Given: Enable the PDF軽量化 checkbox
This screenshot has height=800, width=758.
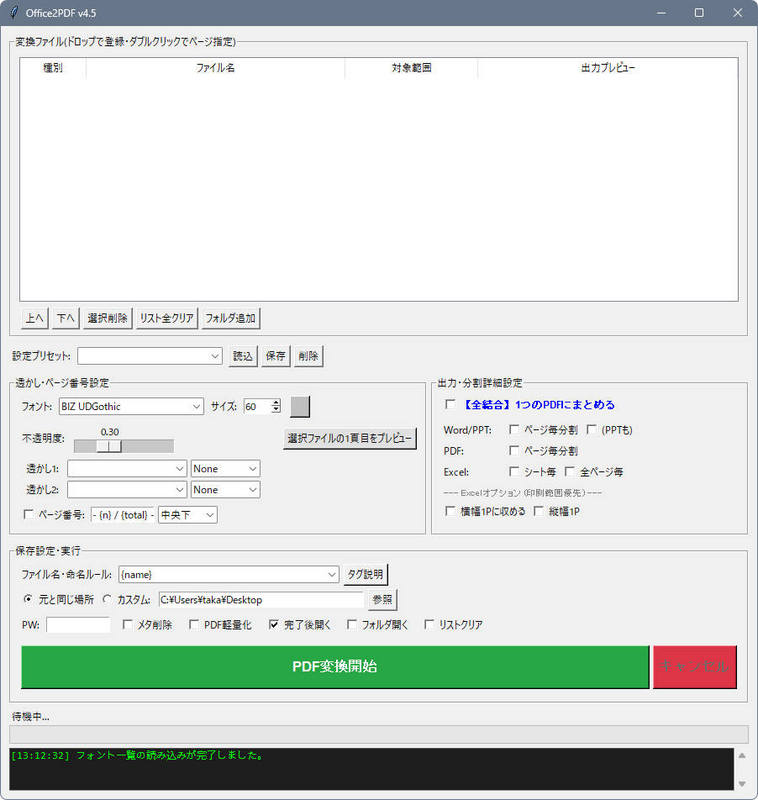Looking at the screenshot, I should (x=194, y=625).
